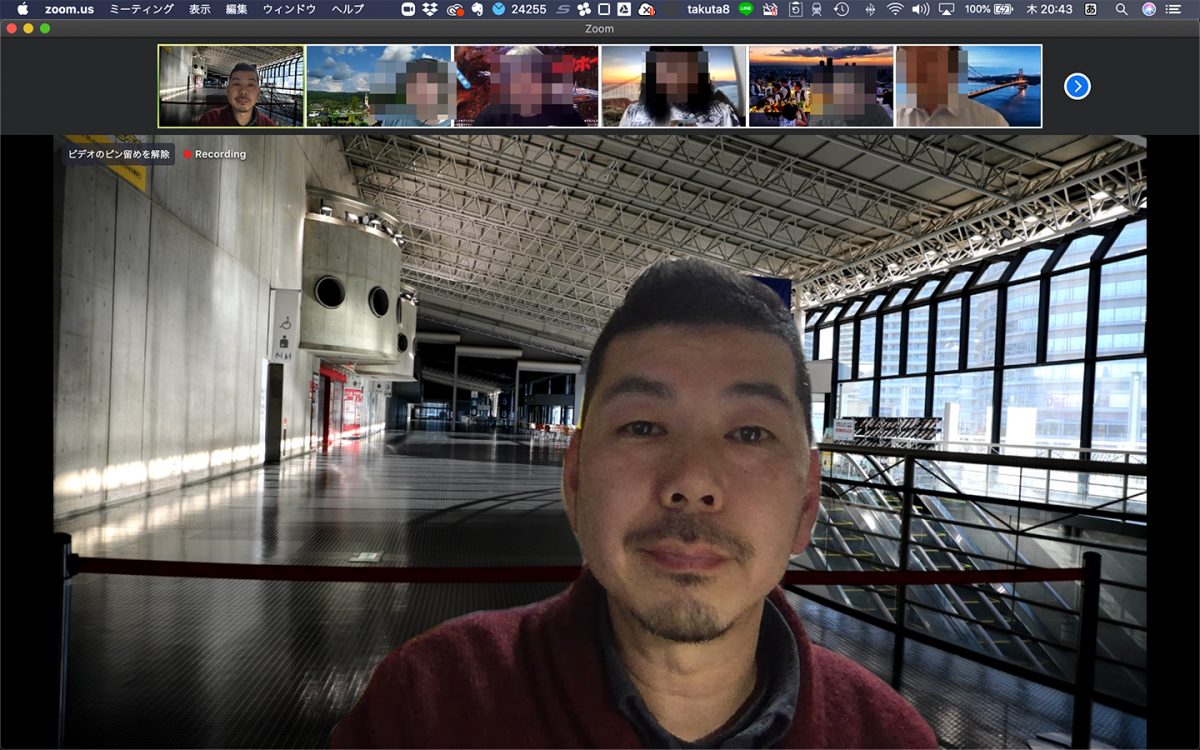
Task: Open the Time Machine menu bar icon
Action: [x=841, y=9]
